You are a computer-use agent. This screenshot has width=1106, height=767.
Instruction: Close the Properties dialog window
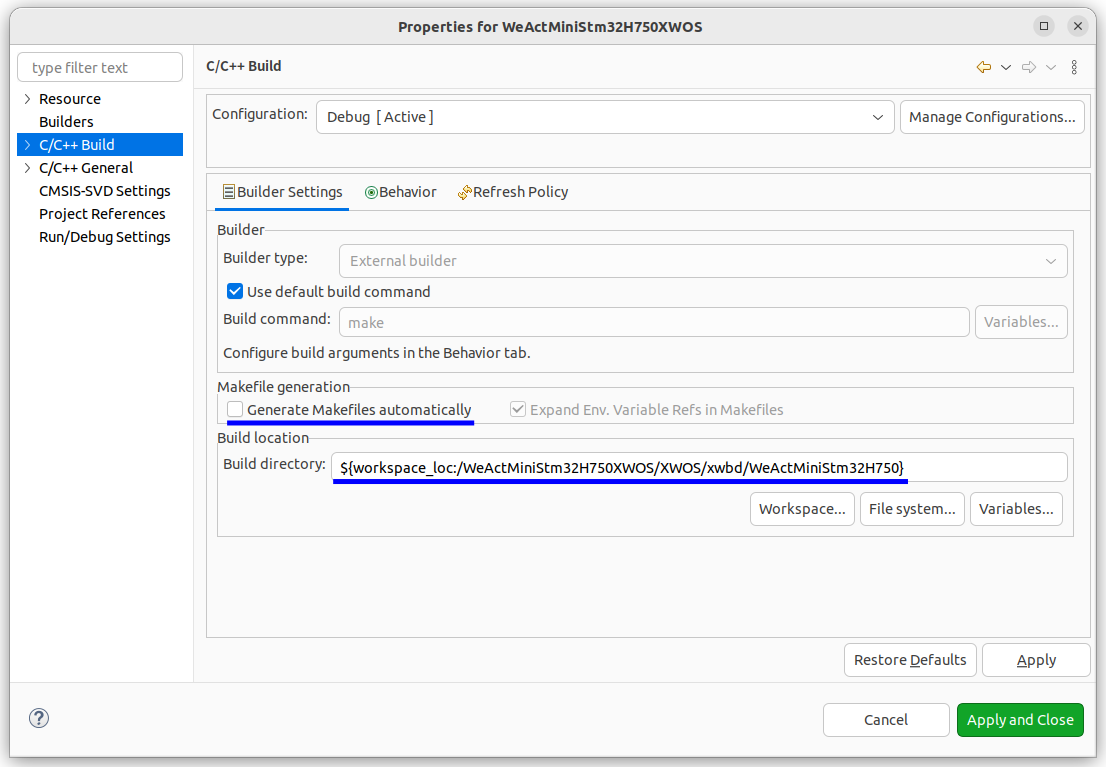click(1078, 26)
